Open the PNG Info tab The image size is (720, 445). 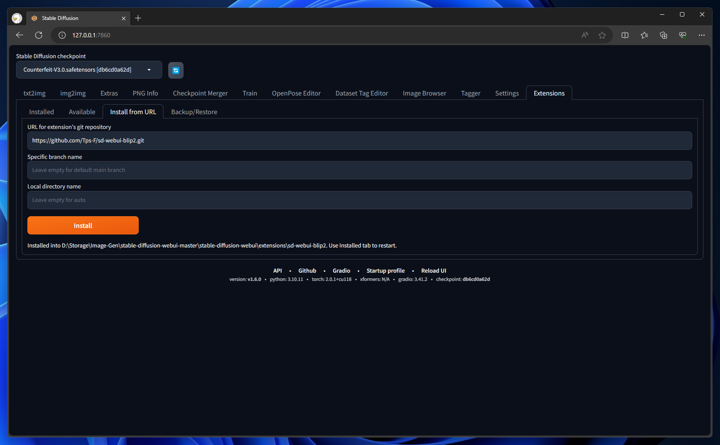(x=145, y=93)
